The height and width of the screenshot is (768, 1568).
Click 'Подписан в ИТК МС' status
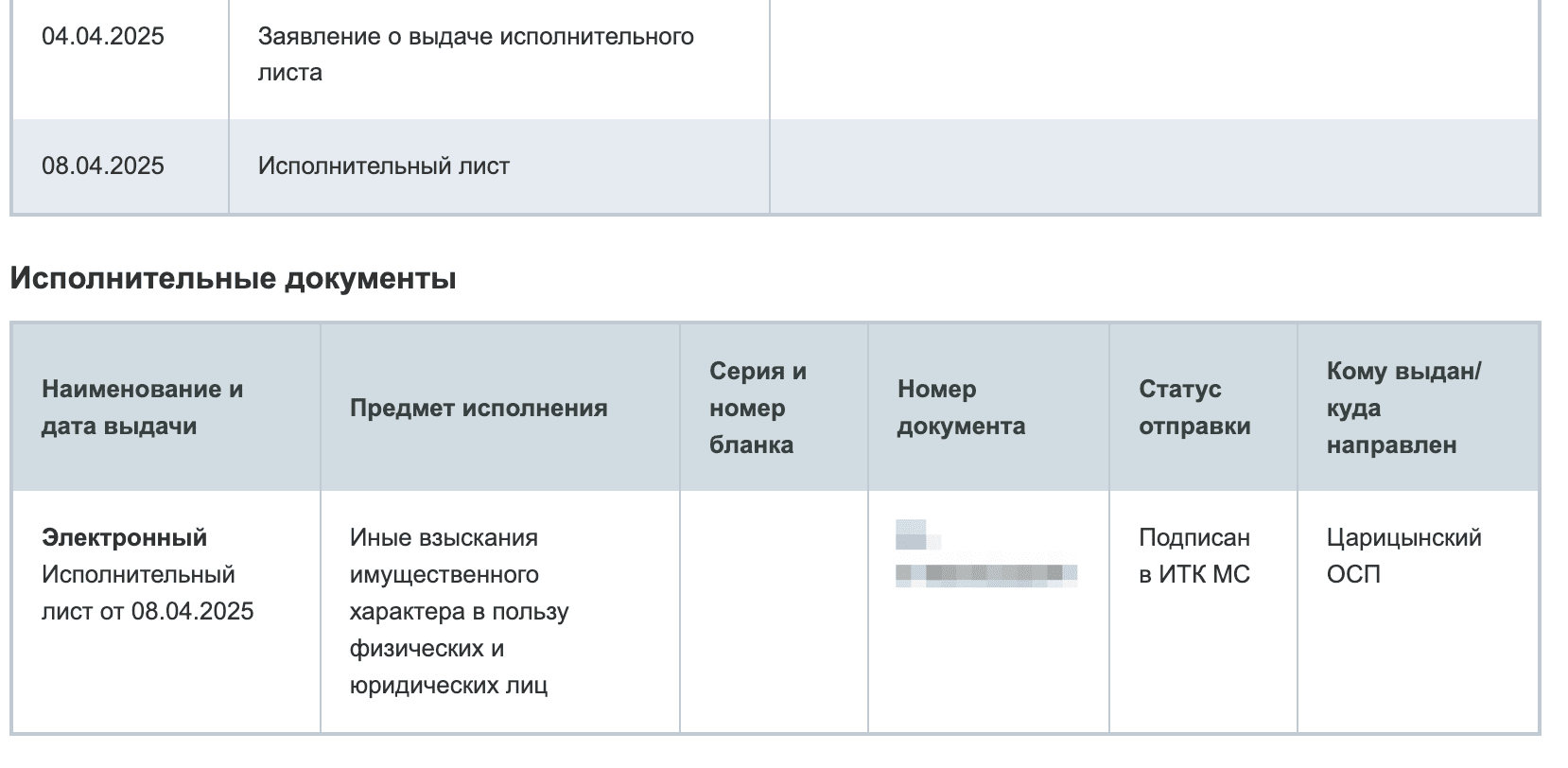[1193, 556]
